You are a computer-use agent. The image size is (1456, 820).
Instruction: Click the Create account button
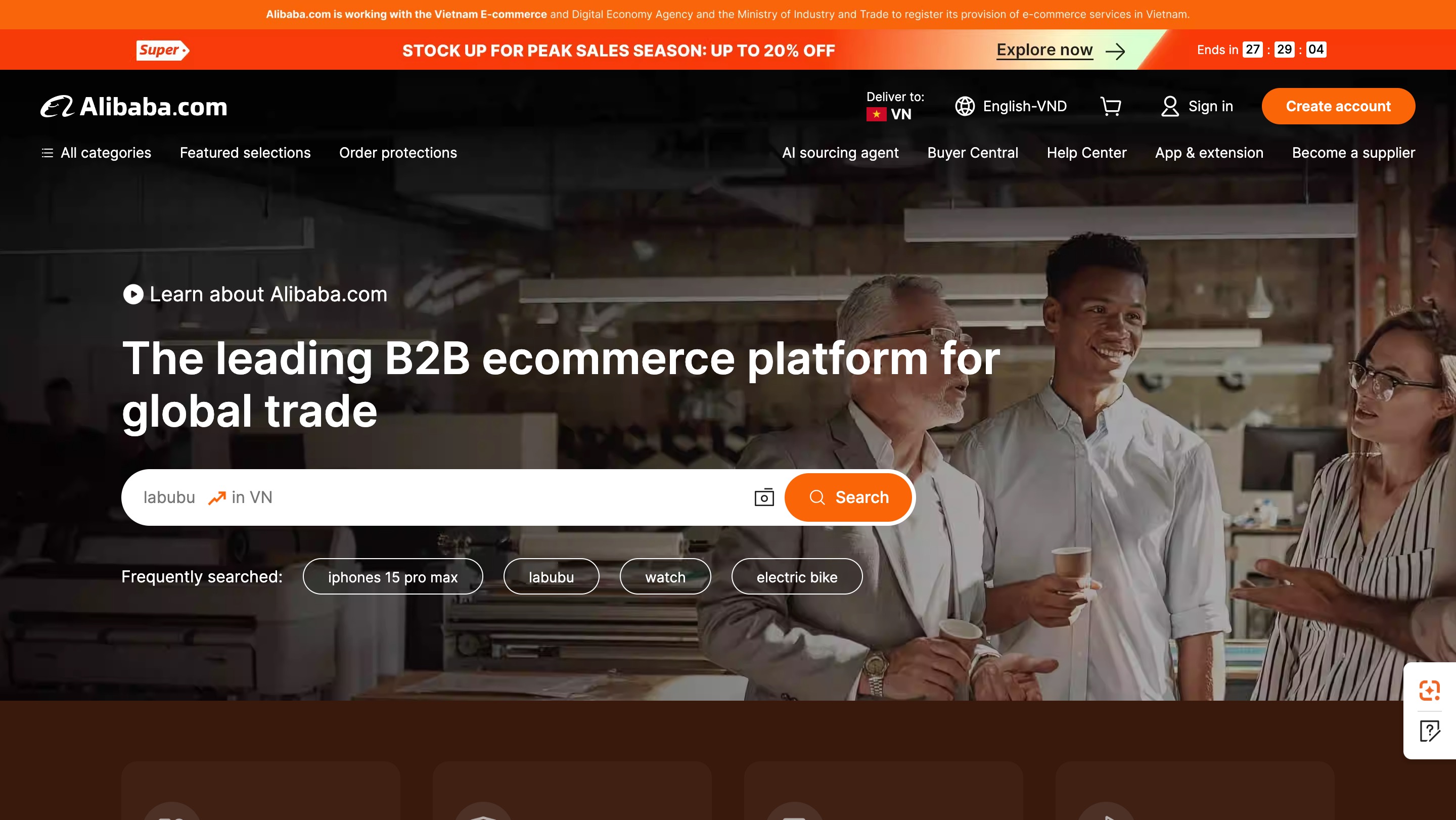pos(1338,106)
